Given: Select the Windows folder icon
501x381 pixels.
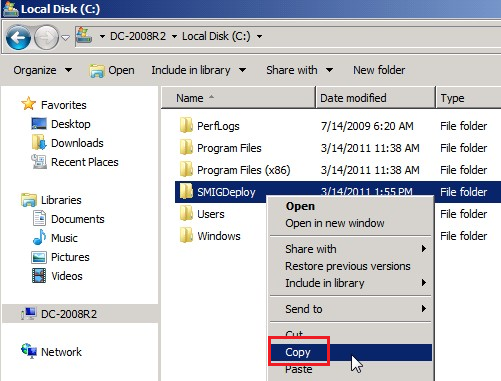Looking at the screenshot, I should click(186, 235).
